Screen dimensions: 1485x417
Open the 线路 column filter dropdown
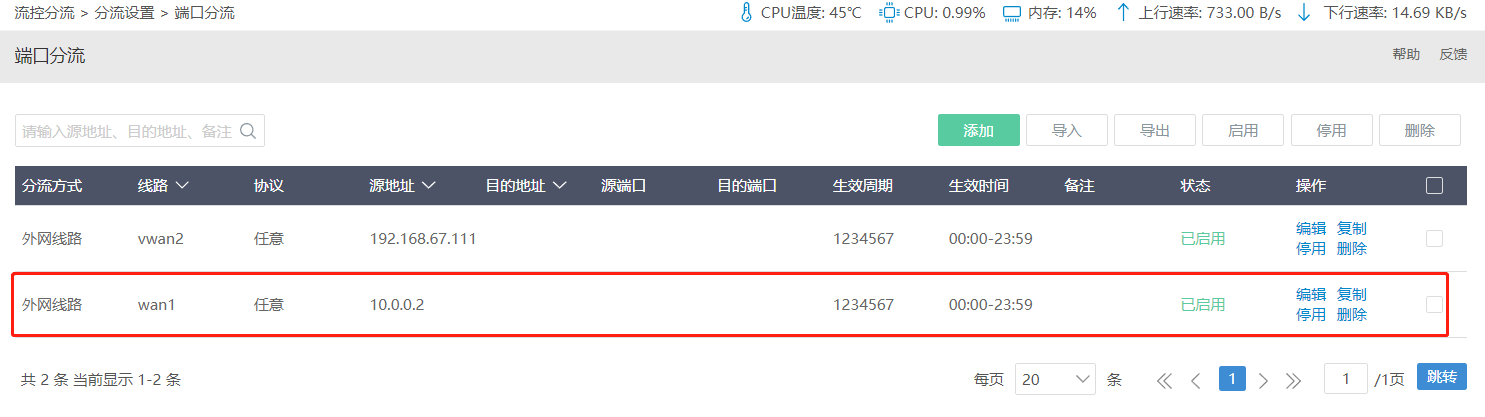pyautogui.click(x=182, y=186)
